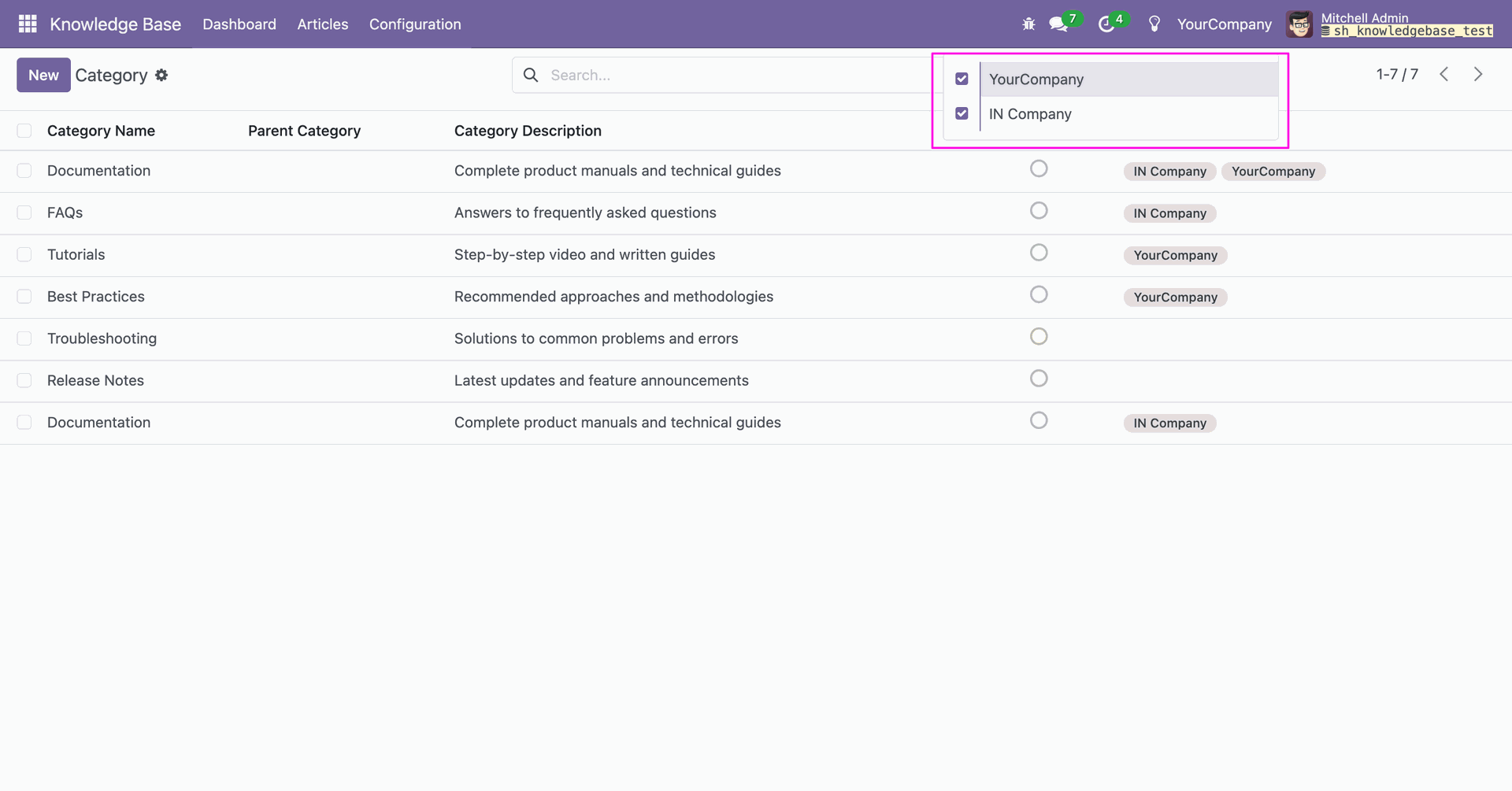Viewport: 1512px width, 791px height.
Task: Click Mitchell Admin avatar picture
Action: coord(1299,24)
